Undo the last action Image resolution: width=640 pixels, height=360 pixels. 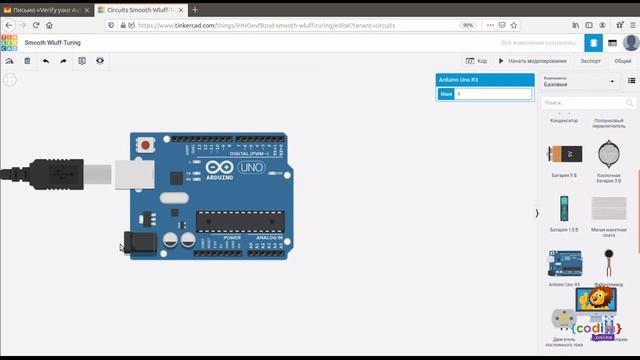click(46, 61)
